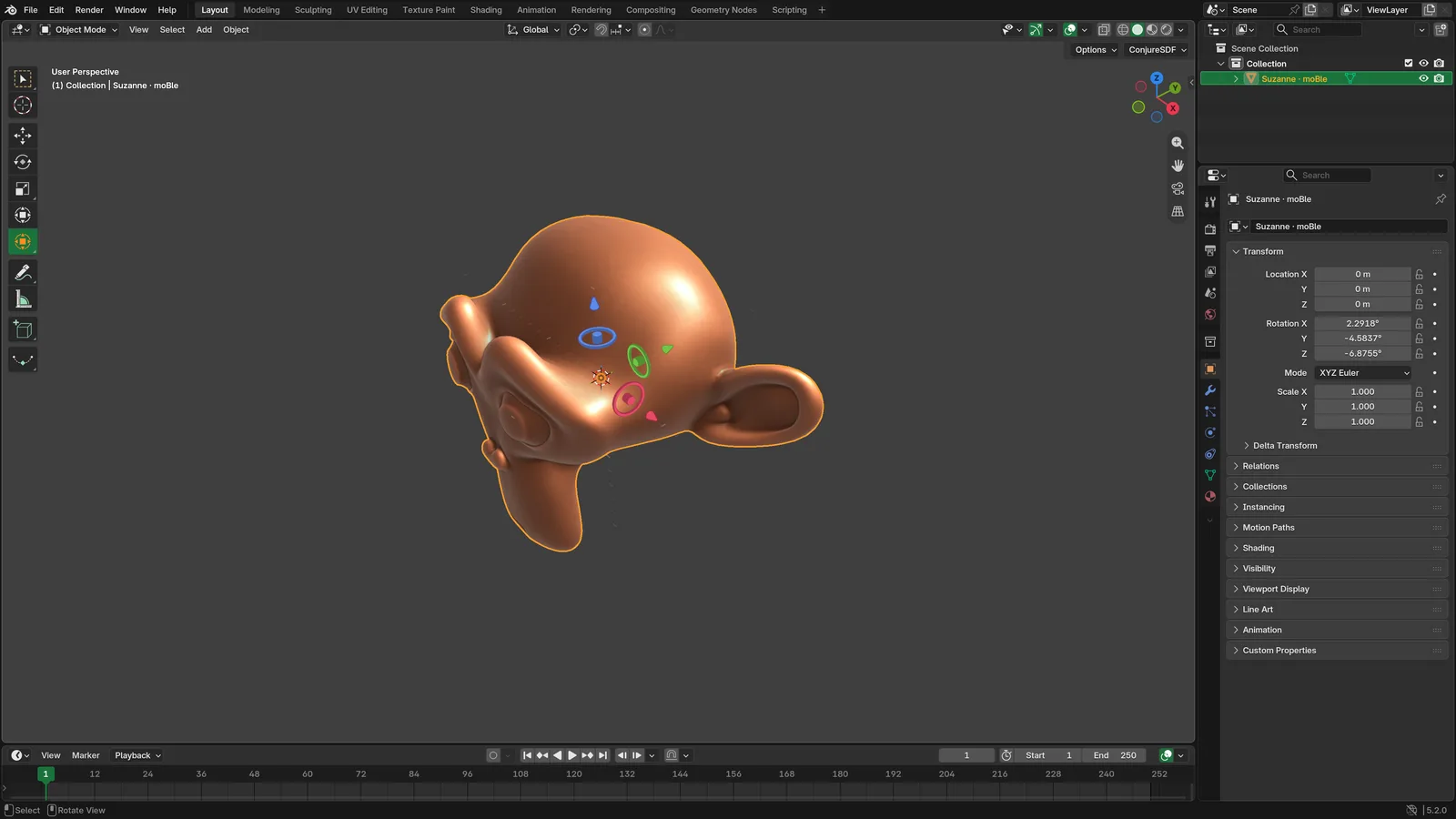1456x819 pixels.
Task: Click the Options button
Action: pyautogui.click(x=1095, y=50)
